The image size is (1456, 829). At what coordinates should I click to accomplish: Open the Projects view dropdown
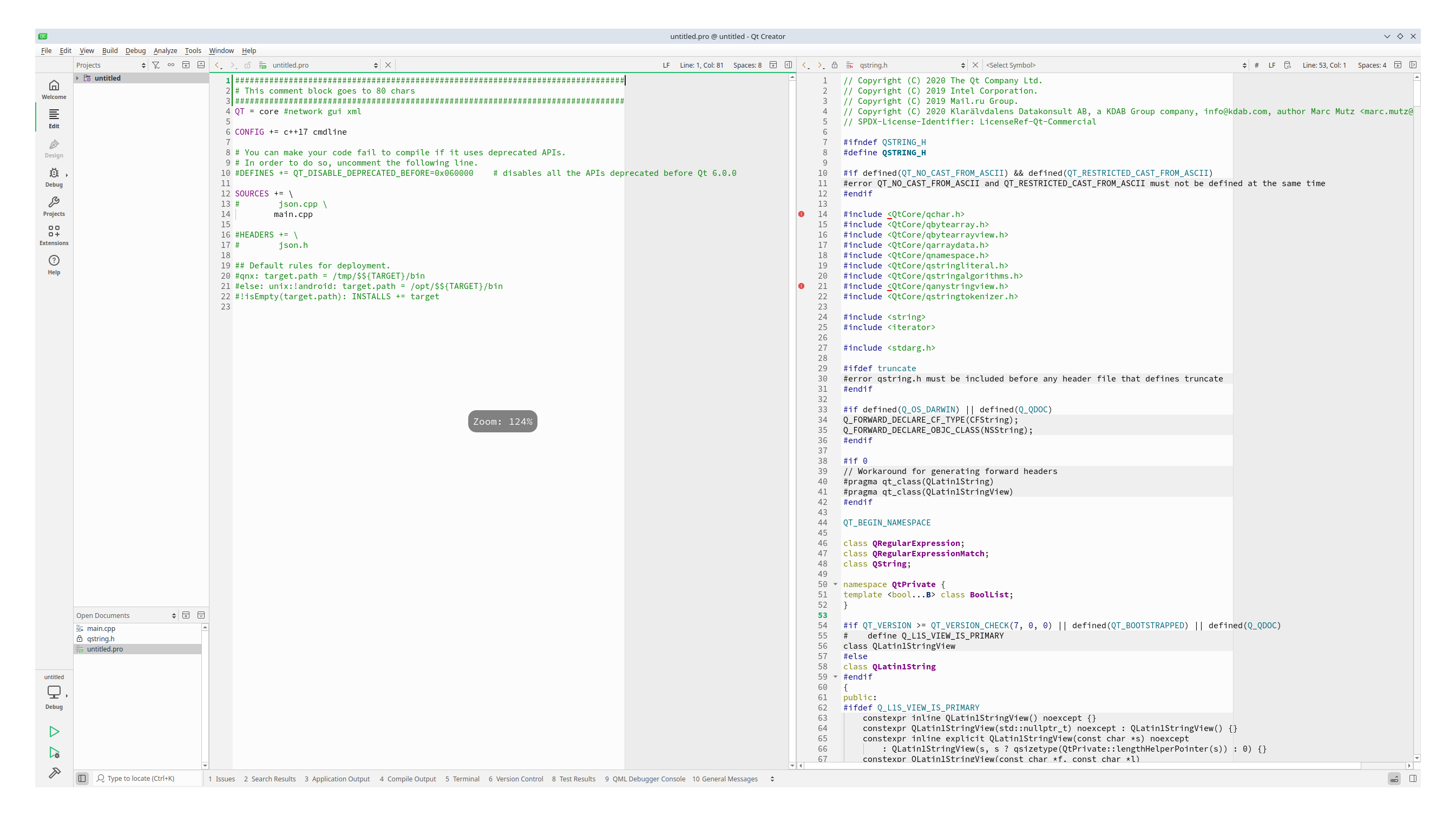(x=111, y=65)
